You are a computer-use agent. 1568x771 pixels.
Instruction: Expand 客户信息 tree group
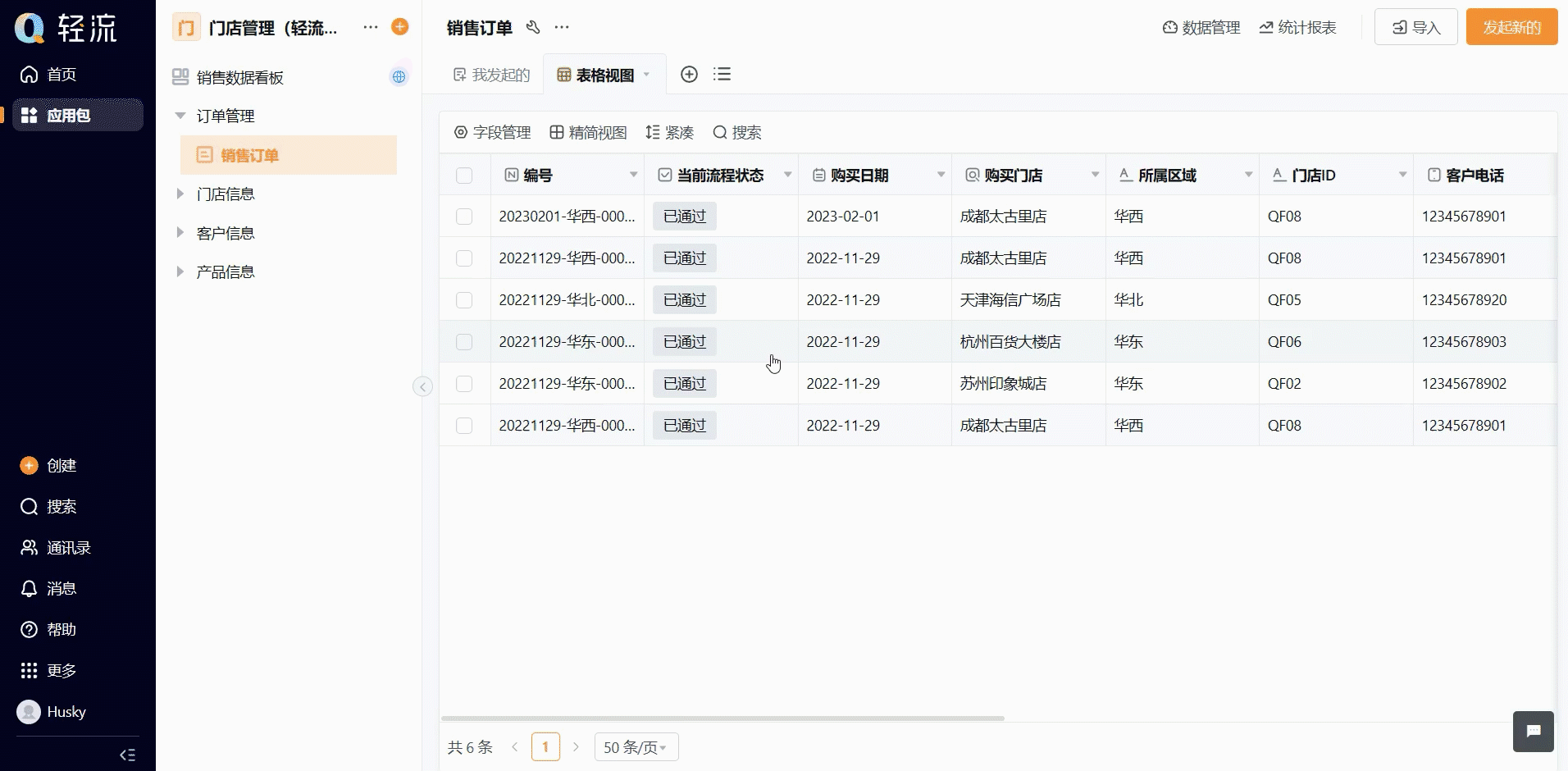point(180,233)
